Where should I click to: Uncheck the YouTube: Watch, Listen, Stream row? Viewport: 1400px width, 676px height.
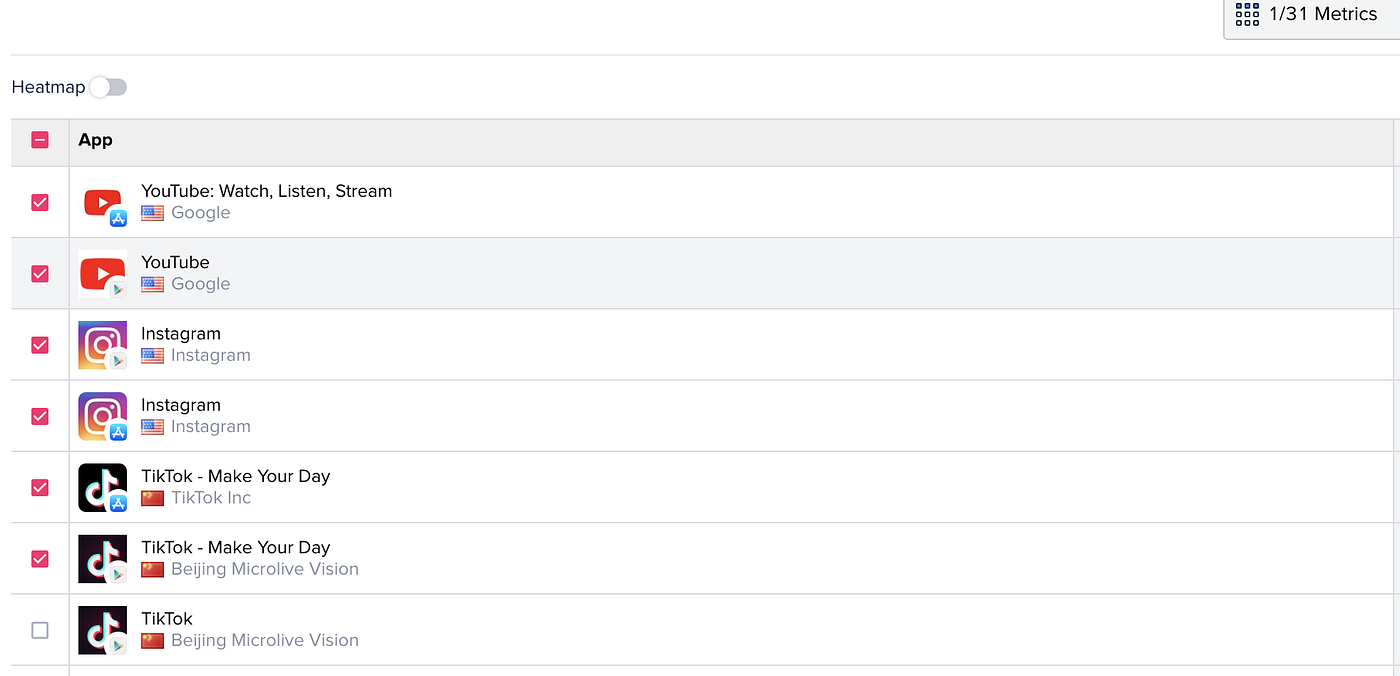39,201
